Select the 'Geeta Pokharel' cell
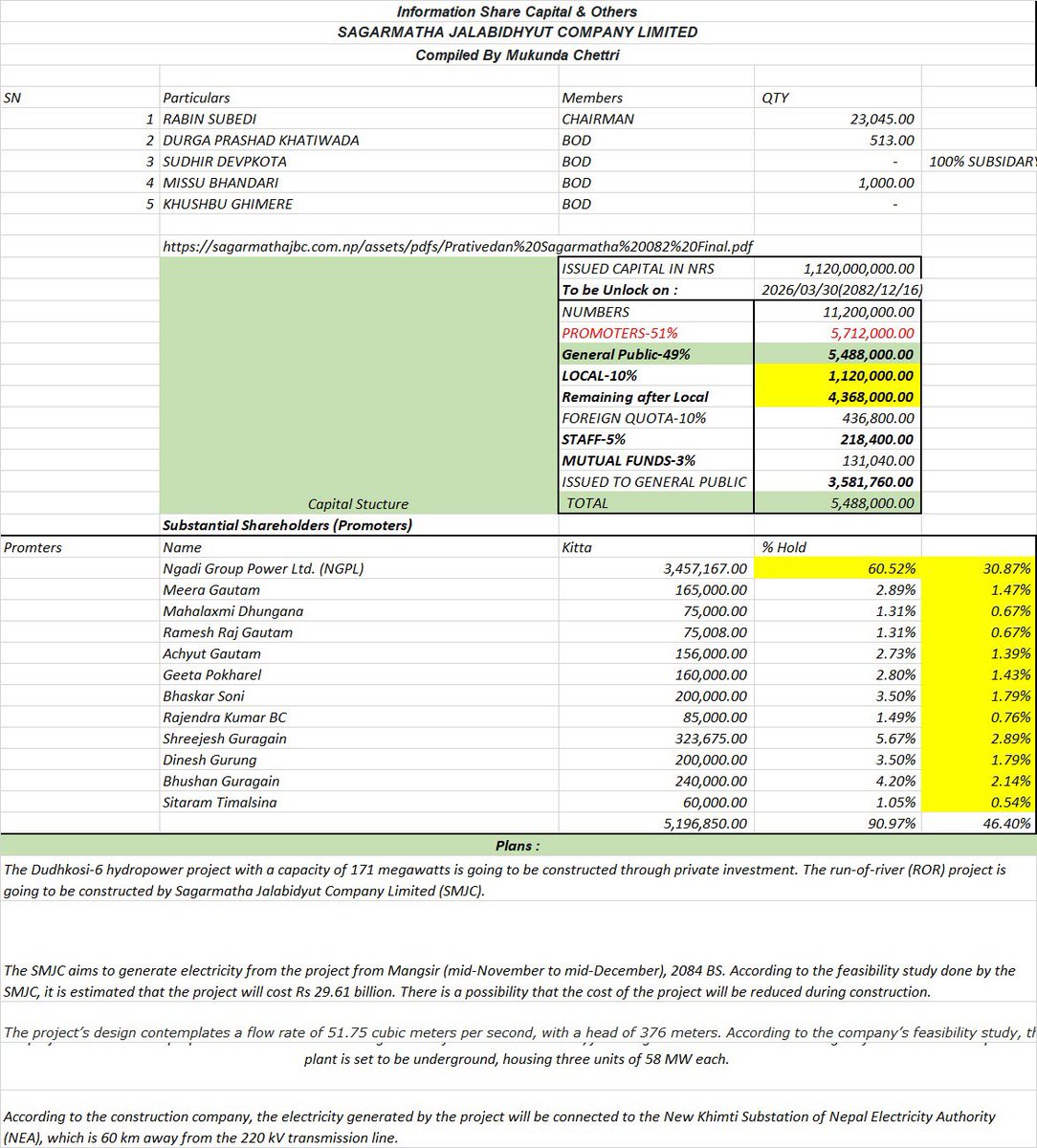Screen dimensions: 1037x1148 (358, 674)
